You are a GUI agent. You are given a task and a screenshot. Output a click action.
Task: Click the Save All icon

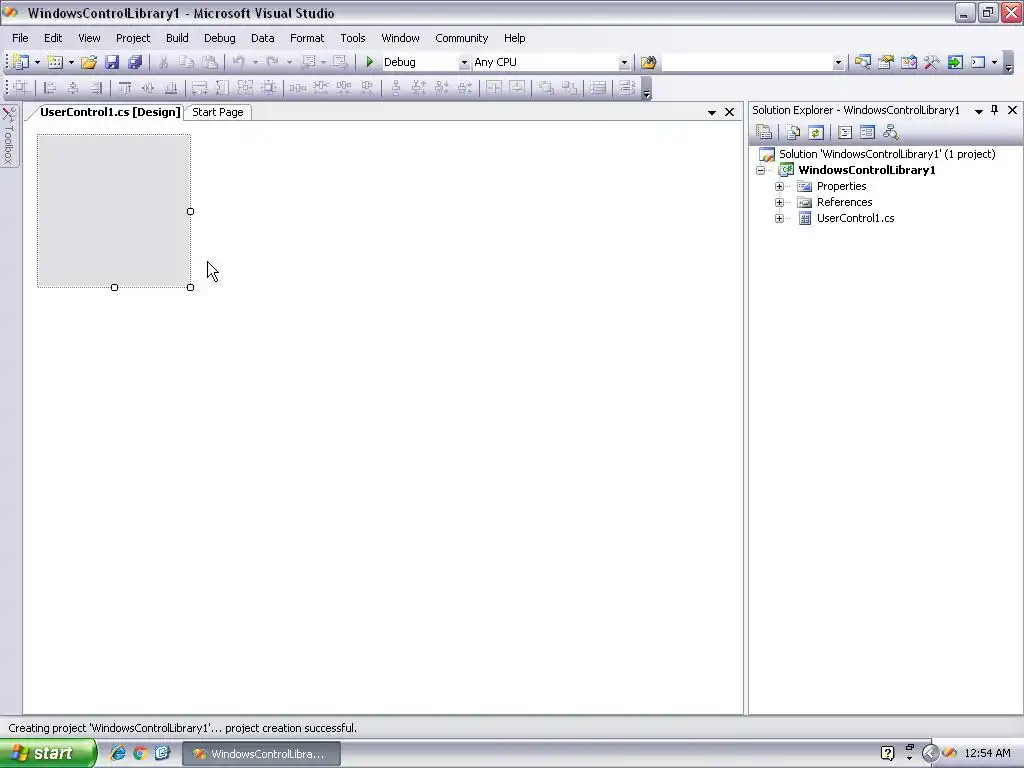click(x=135, y=62)
